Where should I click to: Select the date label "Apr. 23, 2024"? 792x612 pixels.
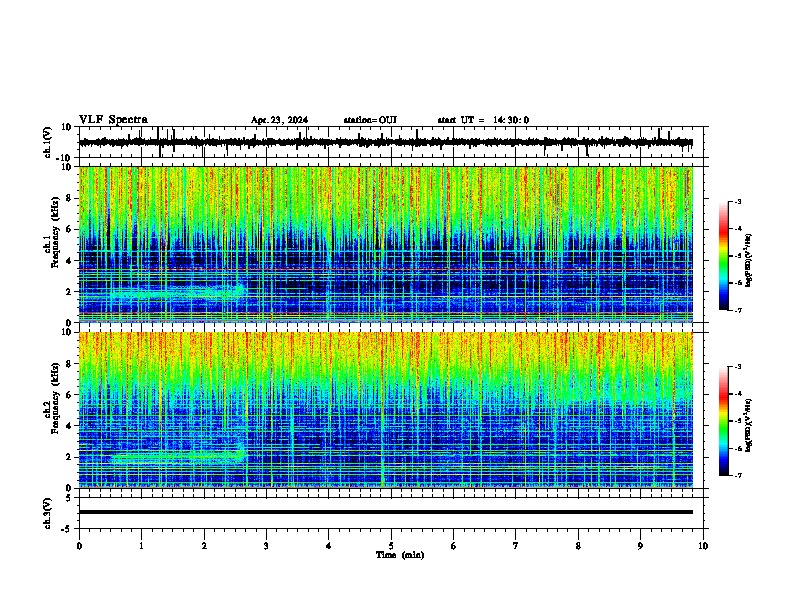coord(279,120)
